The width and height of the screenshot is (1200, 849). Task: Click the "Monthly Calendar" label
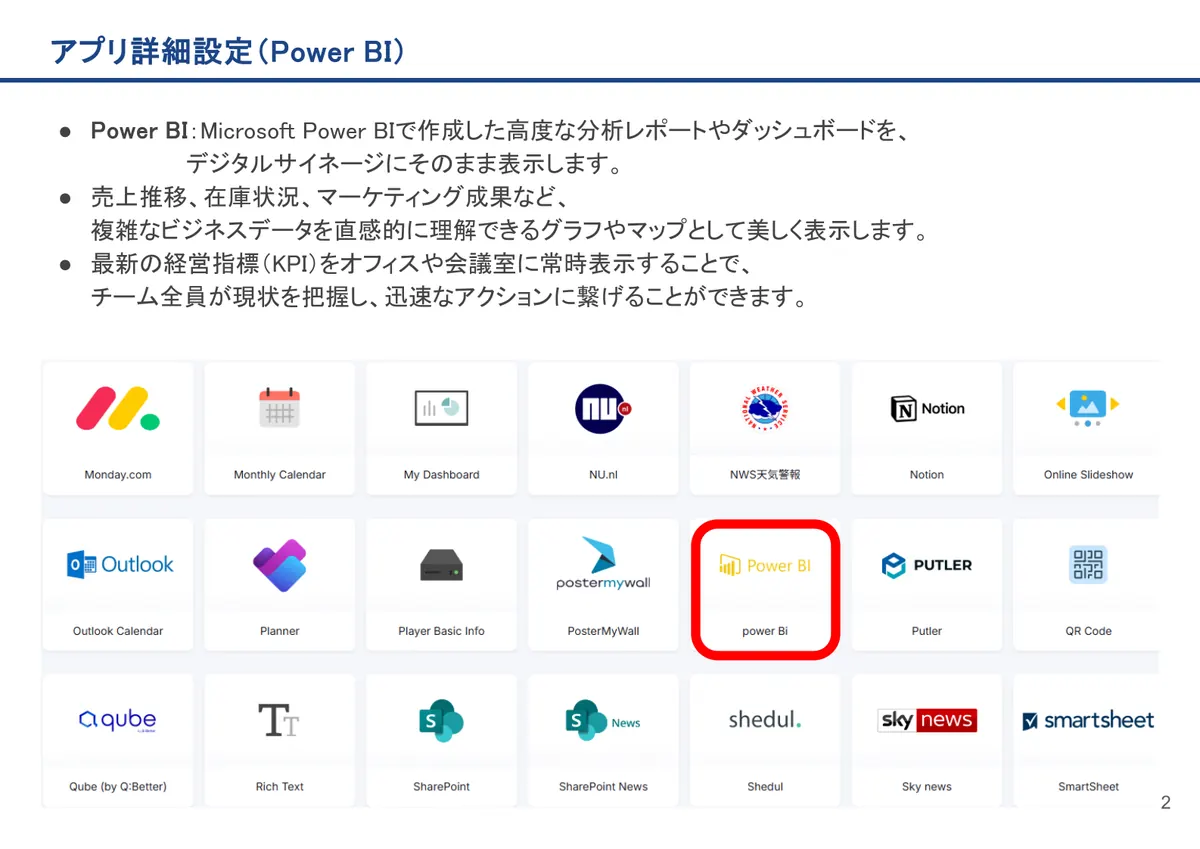tap(280, 475)
